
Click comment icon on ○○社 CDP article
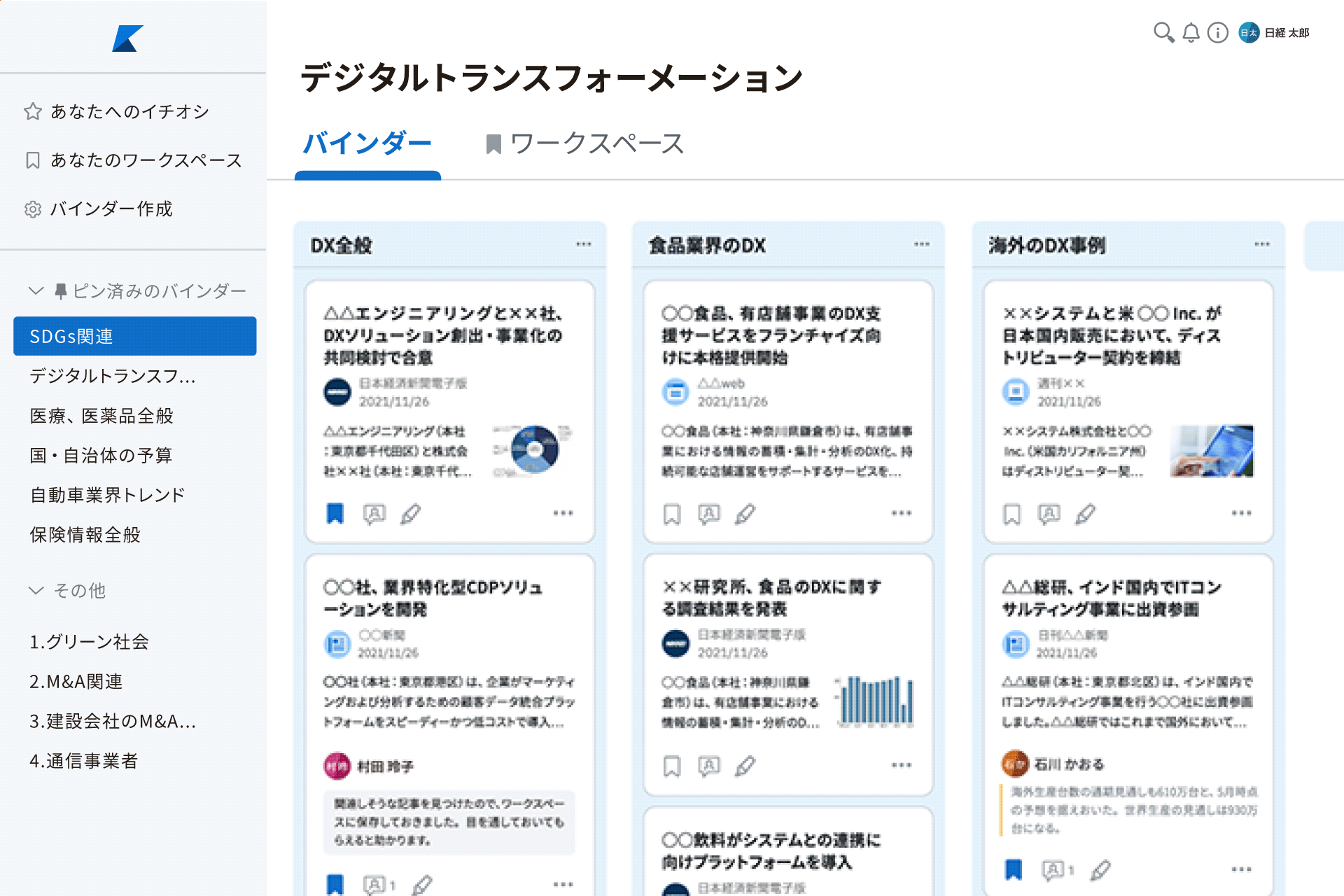[x=374, y=885]
